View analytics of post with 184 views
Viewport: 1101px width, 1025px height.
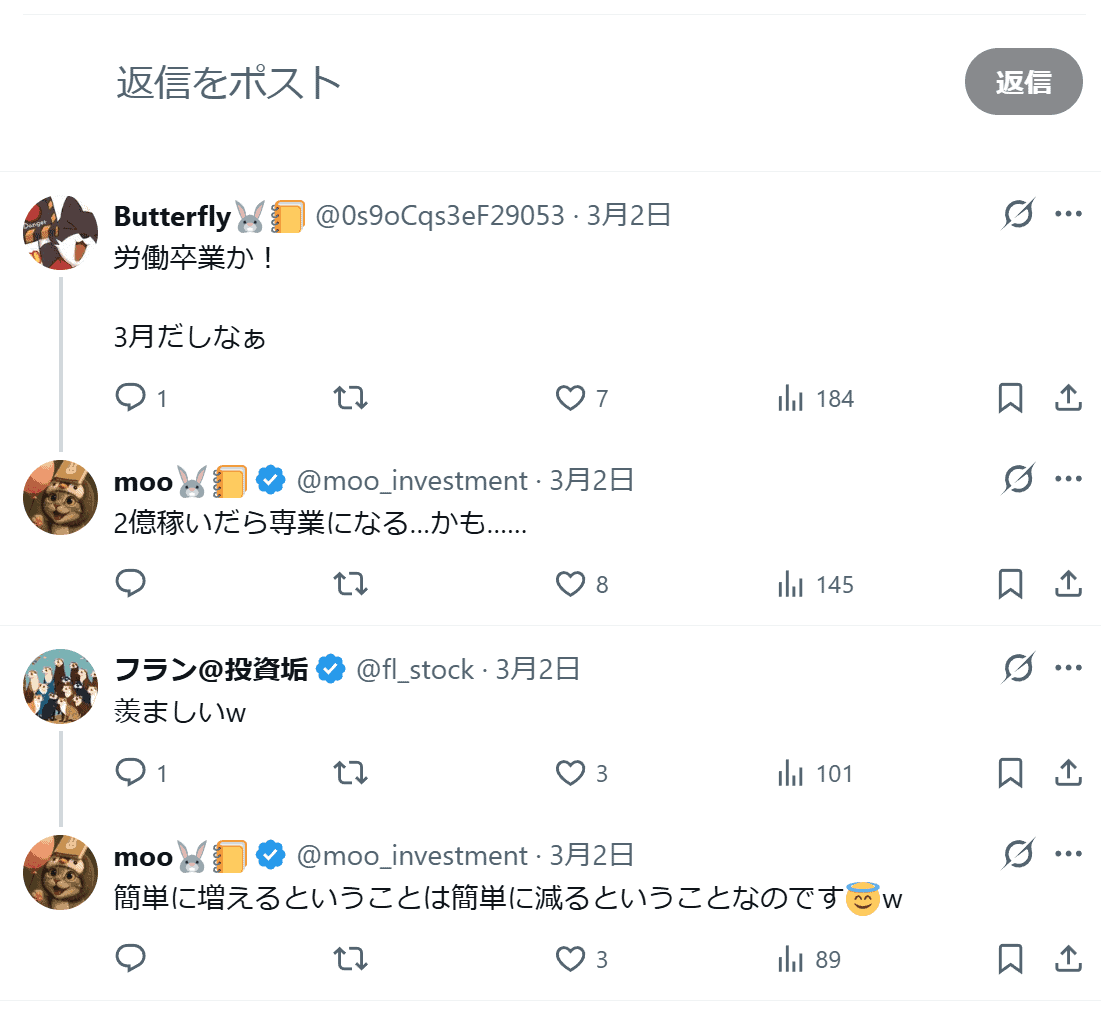point(791,398)
